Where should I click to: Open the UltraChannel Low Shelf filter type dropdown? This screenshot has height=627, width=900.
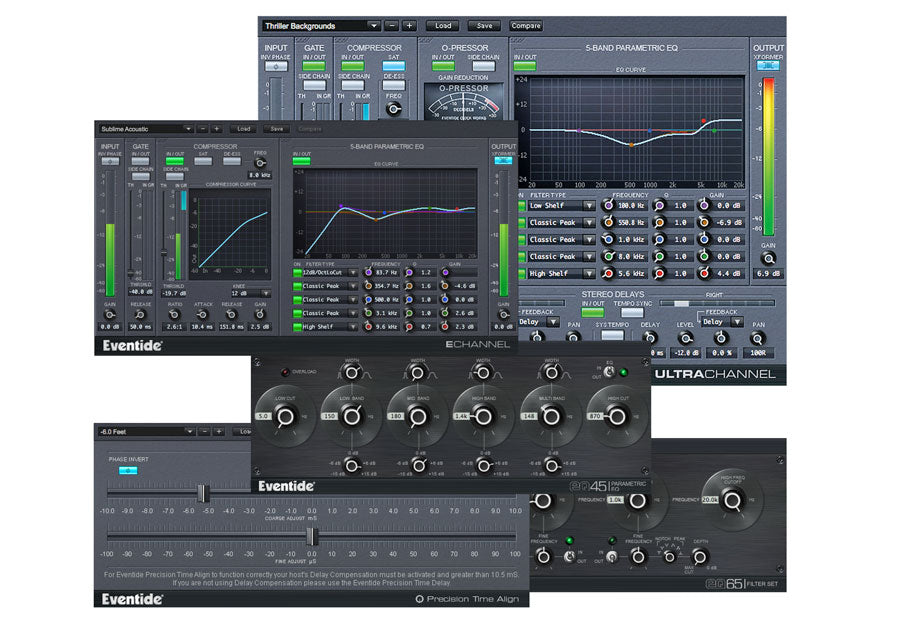pyautogui.click(x=560, y=206)
